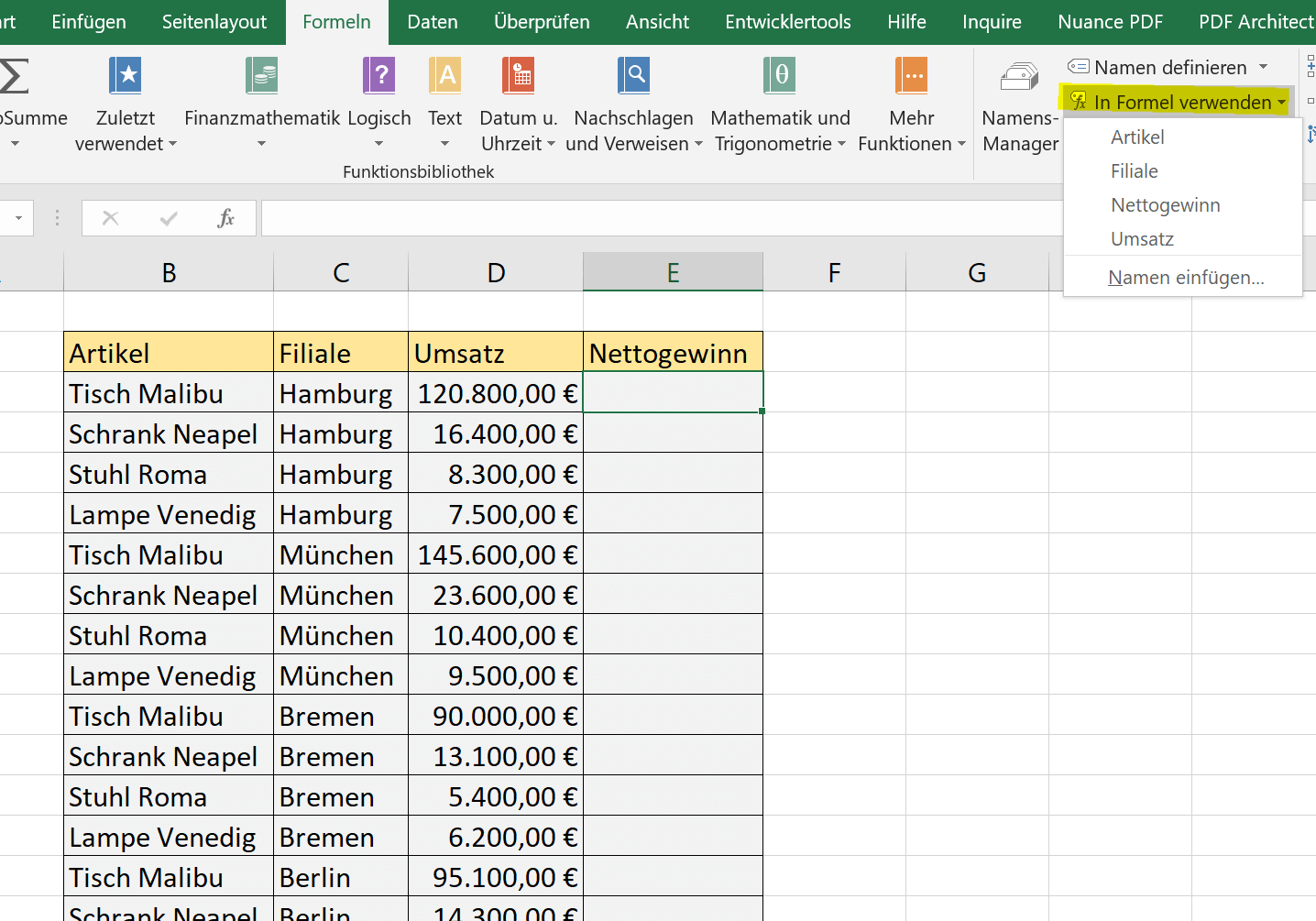This screenshot has height=921, width=1316.
Task: Click the 6.200,00 € cell
Action: (496, 836)
